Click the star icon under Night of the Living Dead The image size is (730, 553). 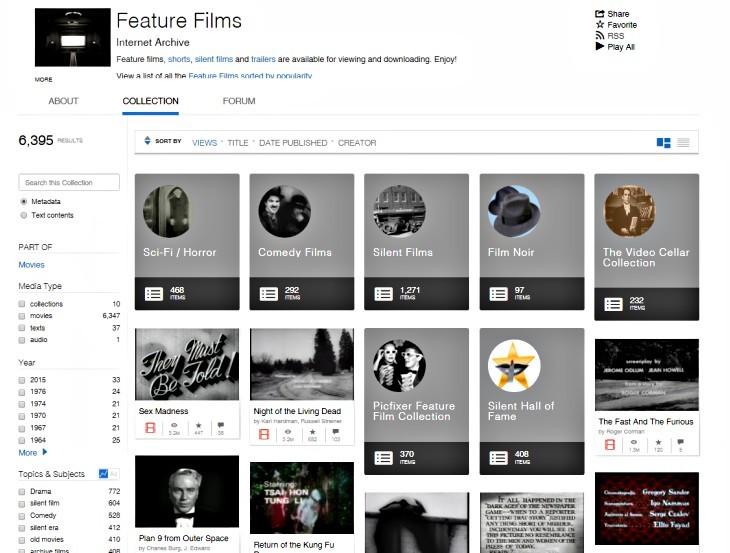[312, 432]
